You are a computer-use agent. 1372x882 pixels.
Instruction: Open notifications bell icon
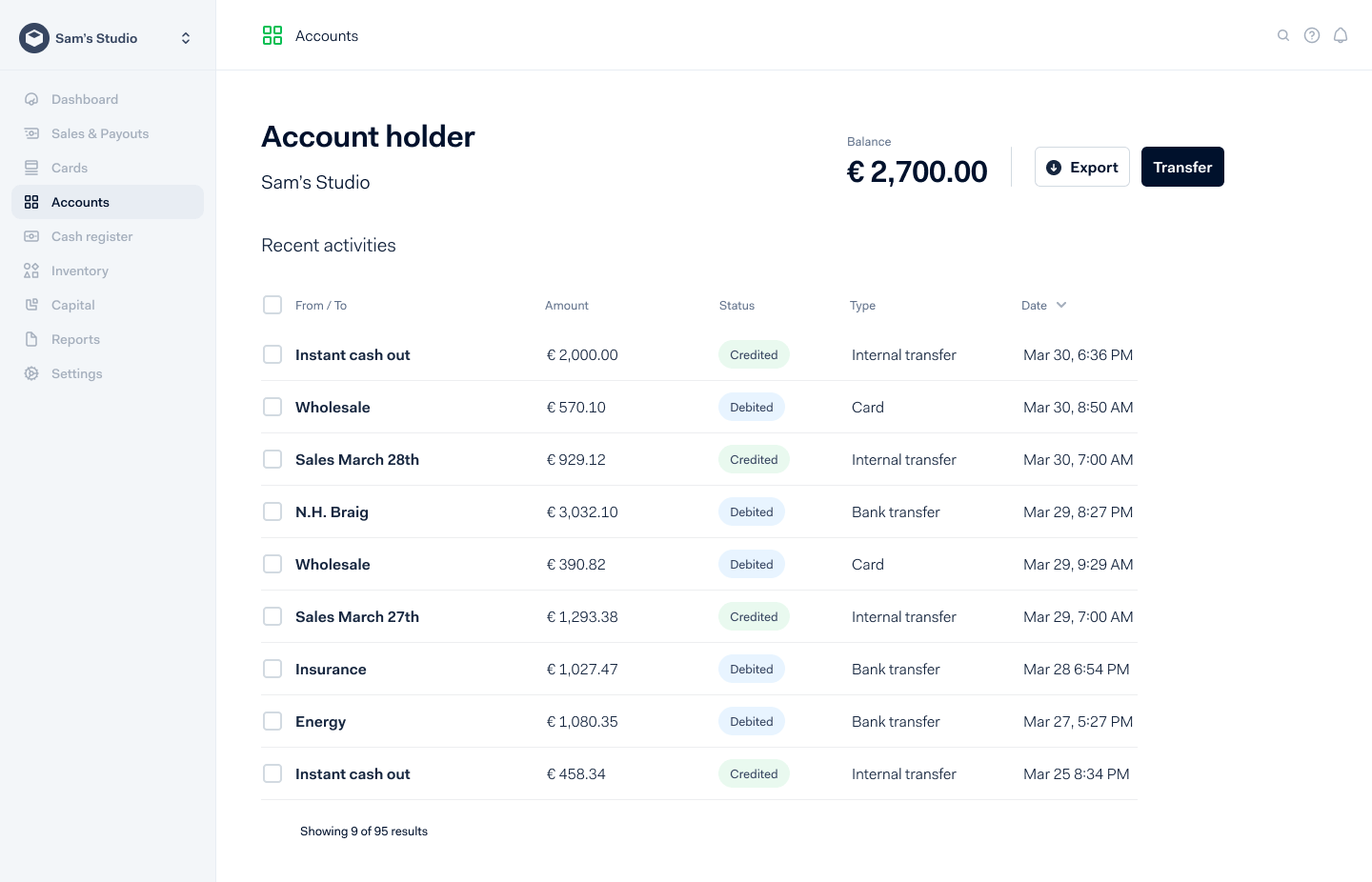coord(1341,35)
